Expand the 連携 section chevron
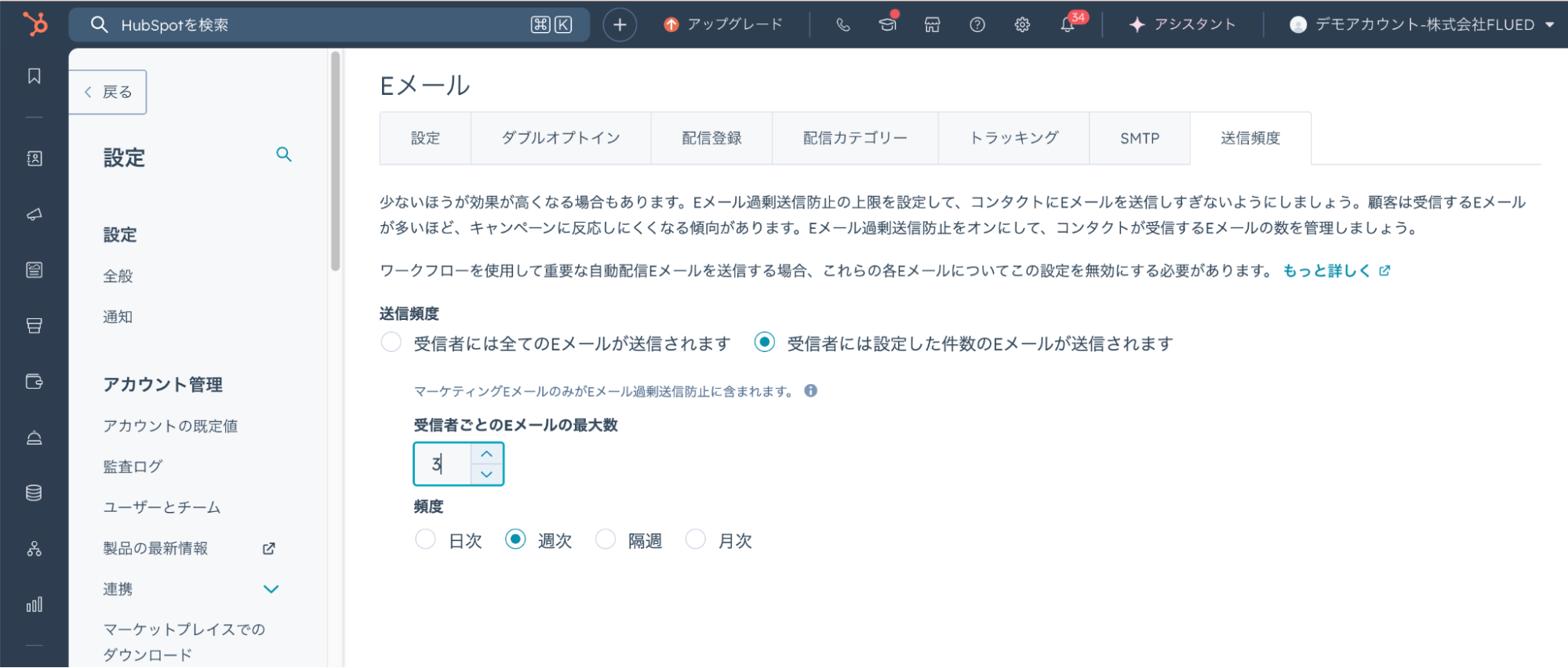This screenshot has width=1568, height=668. 271,589
